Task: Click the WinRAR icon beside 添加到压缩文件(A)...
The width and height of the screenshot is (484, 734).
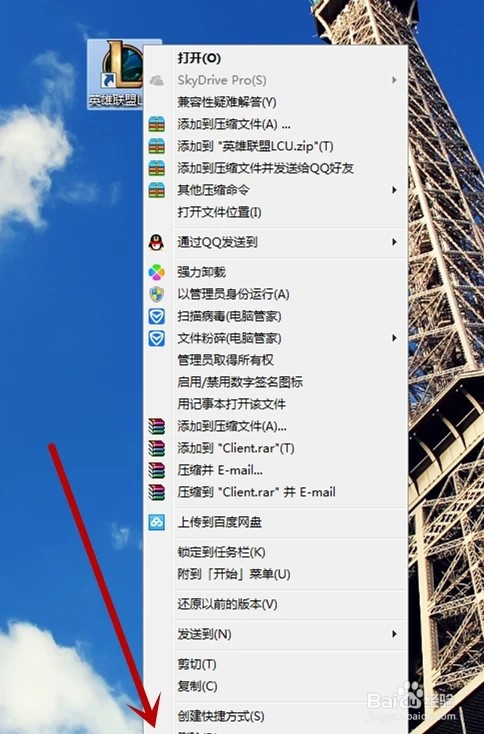Action: tap(156, 426)
